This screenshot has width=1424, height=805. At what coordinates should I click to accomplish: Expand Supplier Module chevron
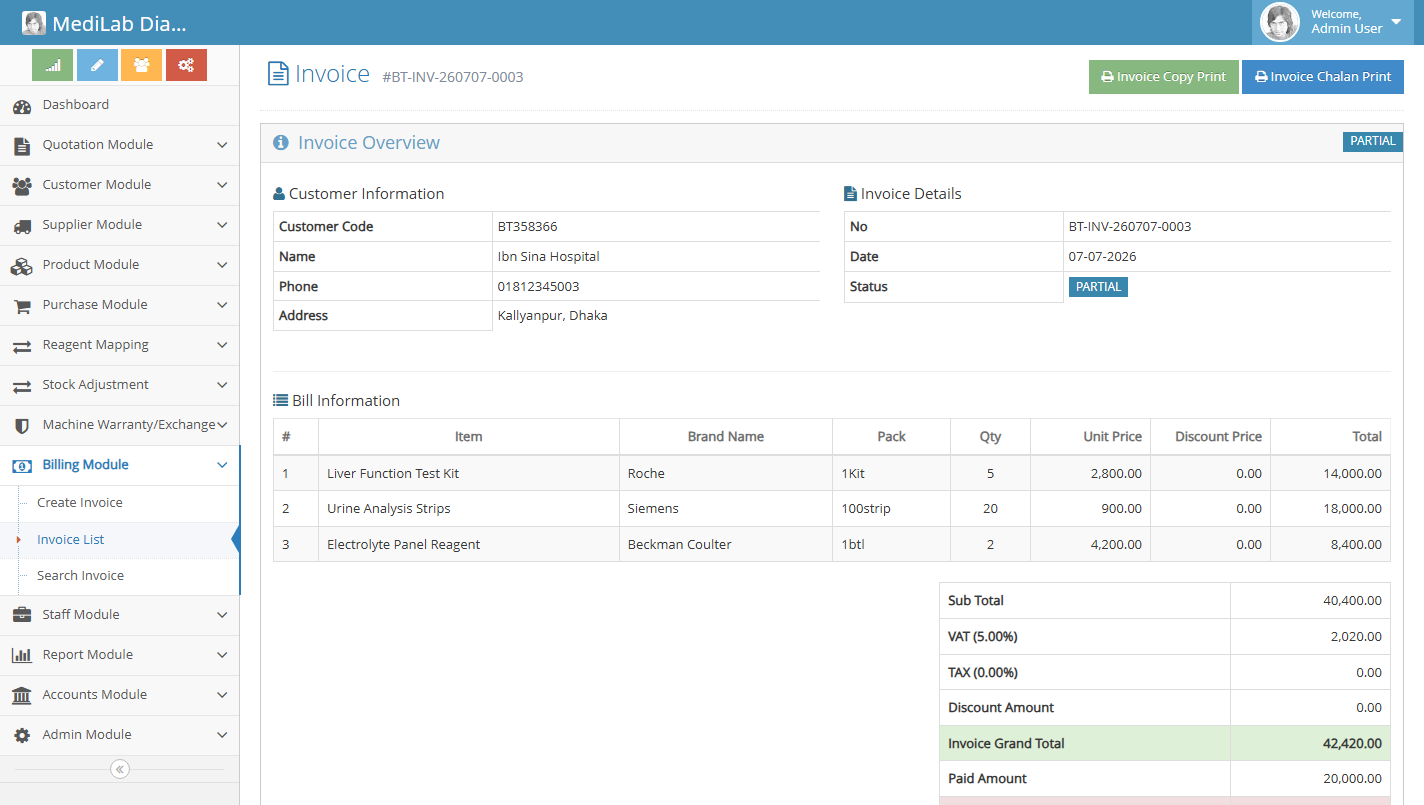(x=222, y=225)
